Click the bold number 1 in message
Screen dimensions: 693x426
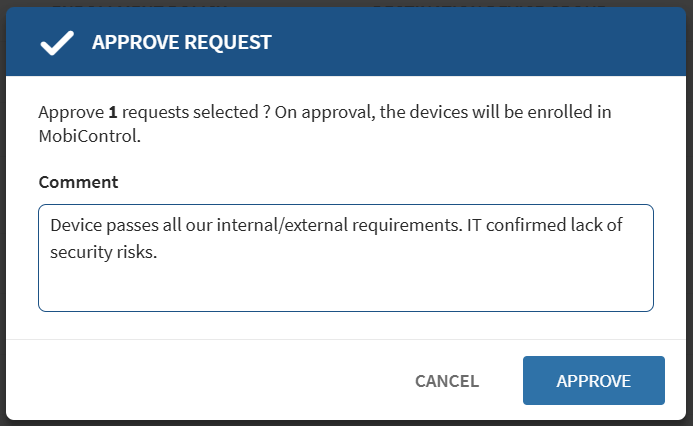click(112, 113)
